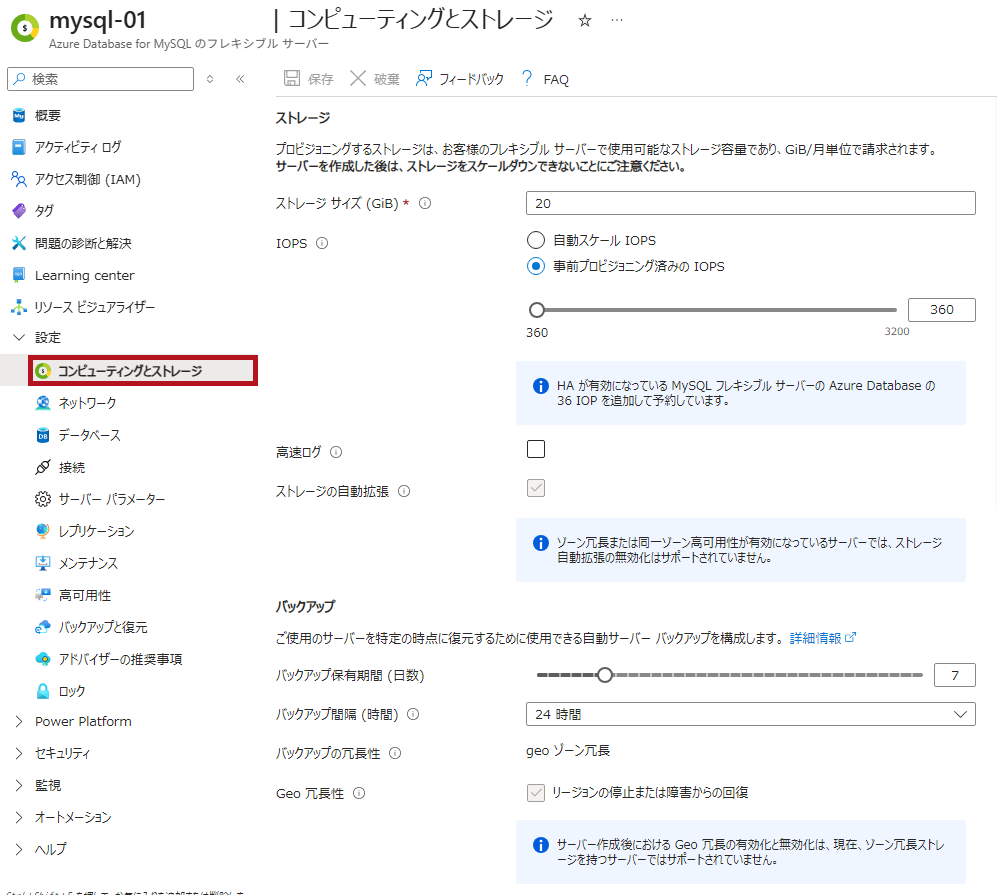Click the フィードバック feedback icon in toolbar
997x895 pixels.
point(424,79)
